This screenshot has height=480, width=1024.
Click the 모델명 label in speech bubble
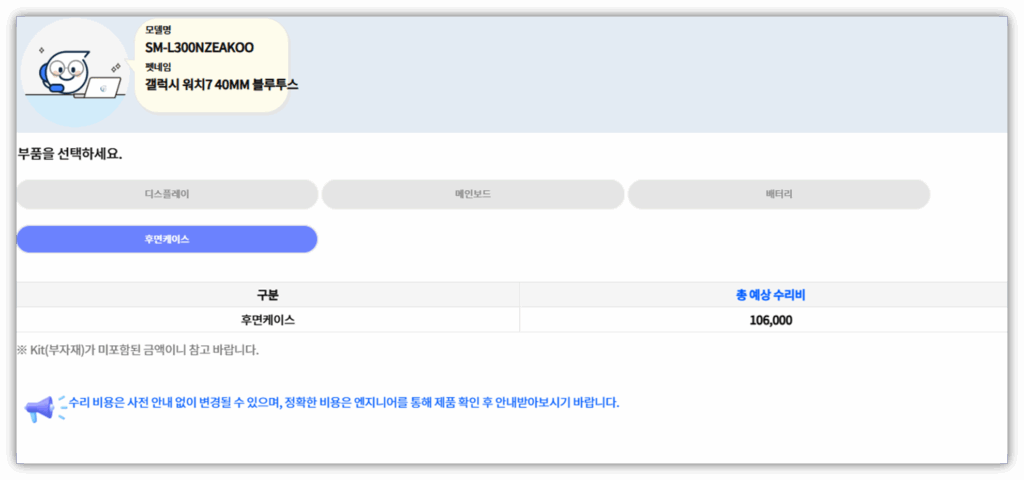(158, 30)
